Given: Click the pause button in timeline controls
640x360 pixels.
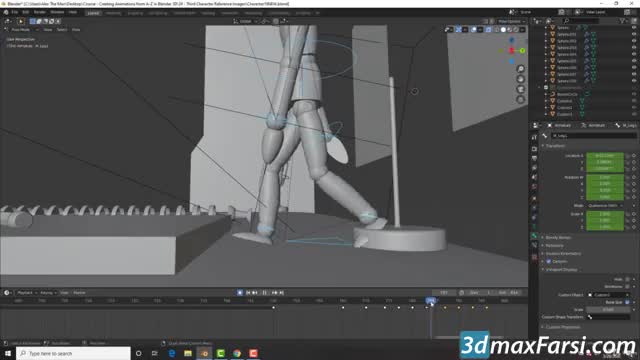Looking at the screenshot, I should tap(264, 293).
